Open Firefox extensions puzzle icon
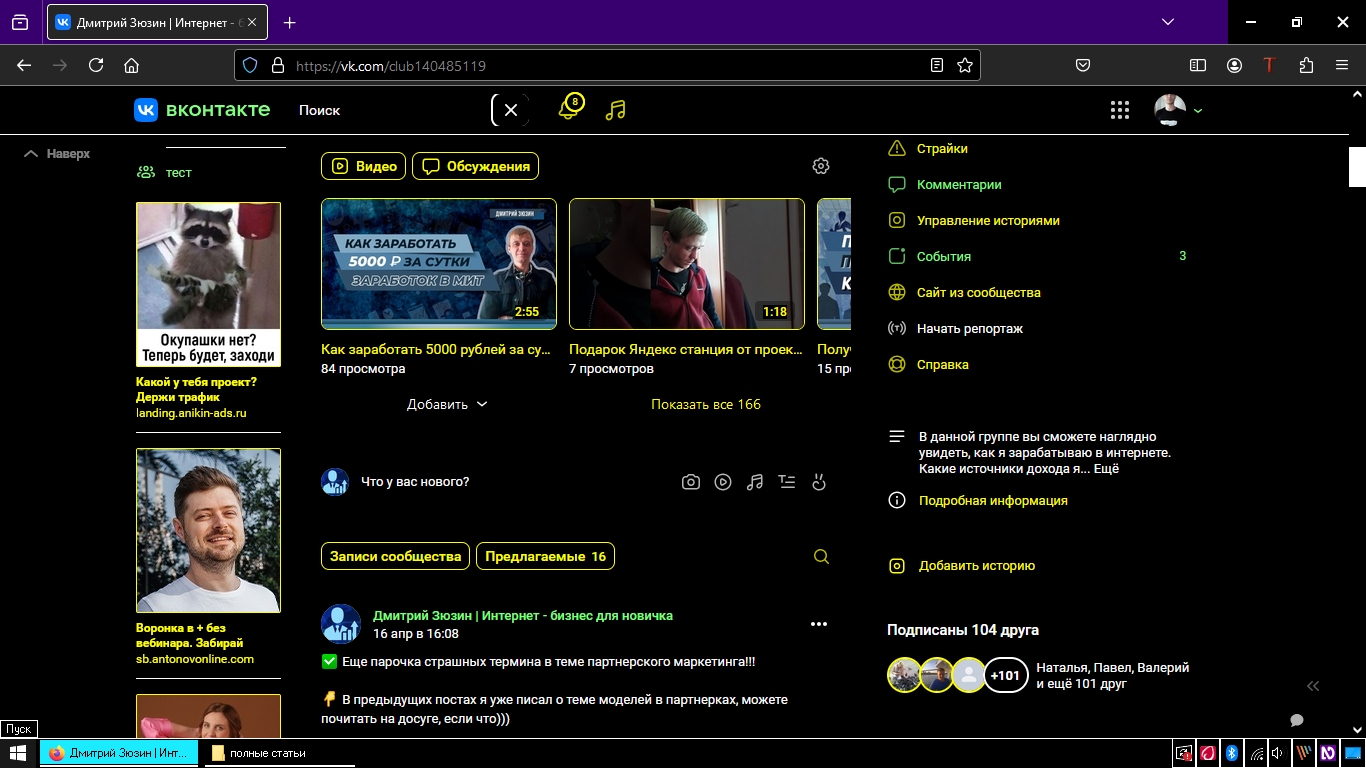 [1306, 65]
